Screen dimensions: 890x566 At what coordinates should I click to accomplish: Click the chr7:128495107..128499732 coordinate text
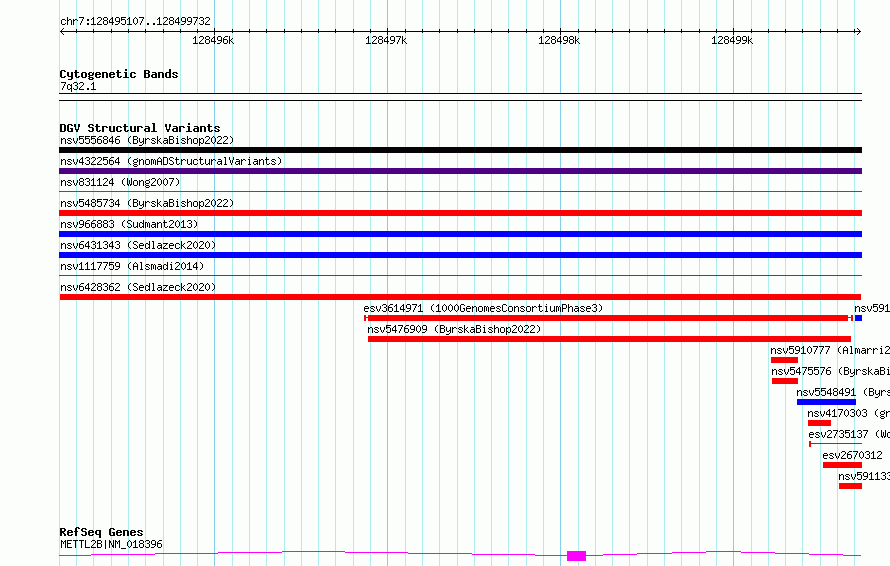click(135, 22)
